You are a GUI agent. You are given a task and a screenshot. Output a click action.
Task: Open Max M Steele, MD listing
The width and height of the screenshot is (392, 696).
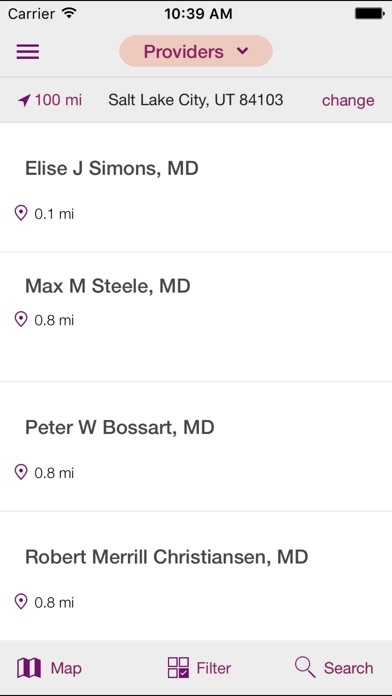pos(196,317)
